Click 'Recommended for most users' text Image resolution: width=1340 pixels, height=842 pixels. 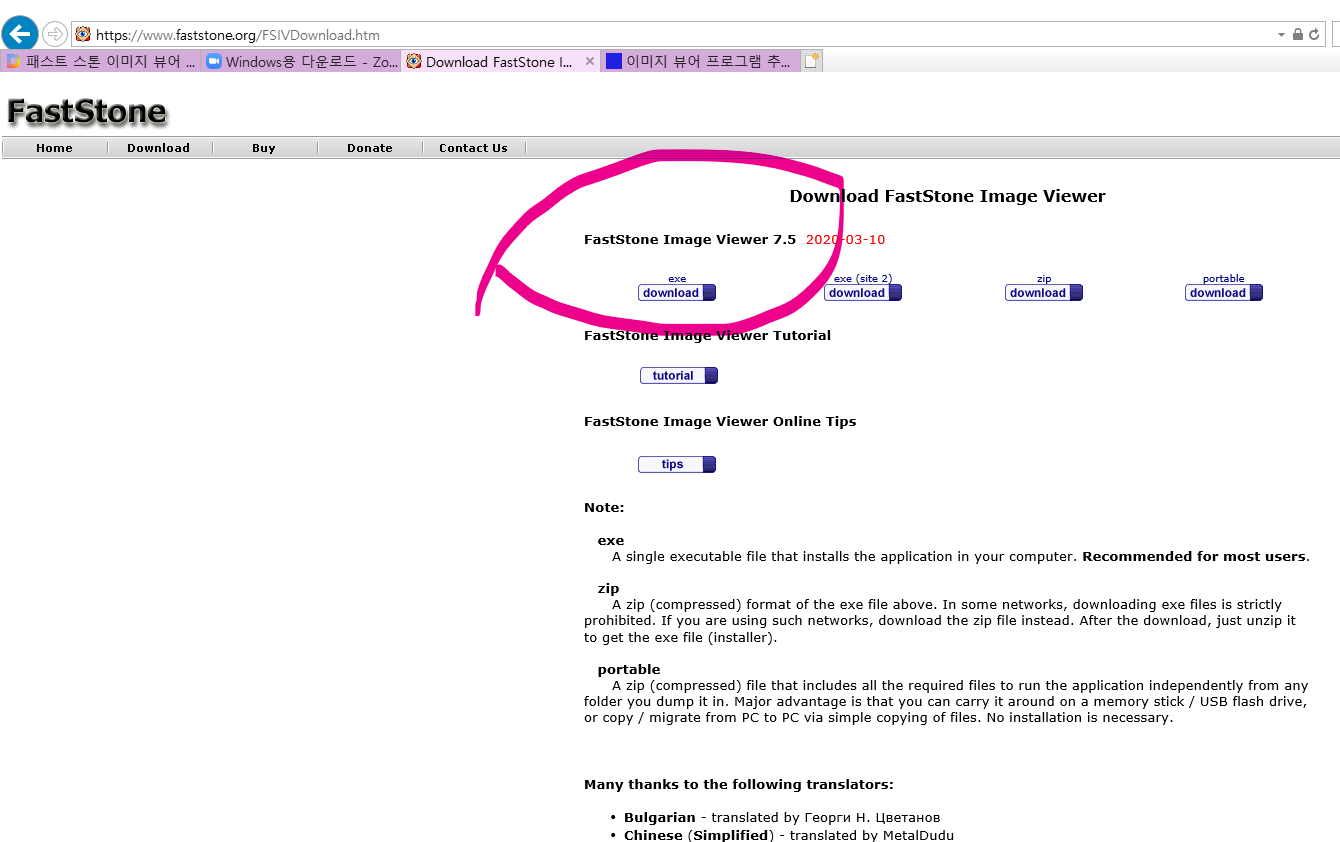point(1193,557)
